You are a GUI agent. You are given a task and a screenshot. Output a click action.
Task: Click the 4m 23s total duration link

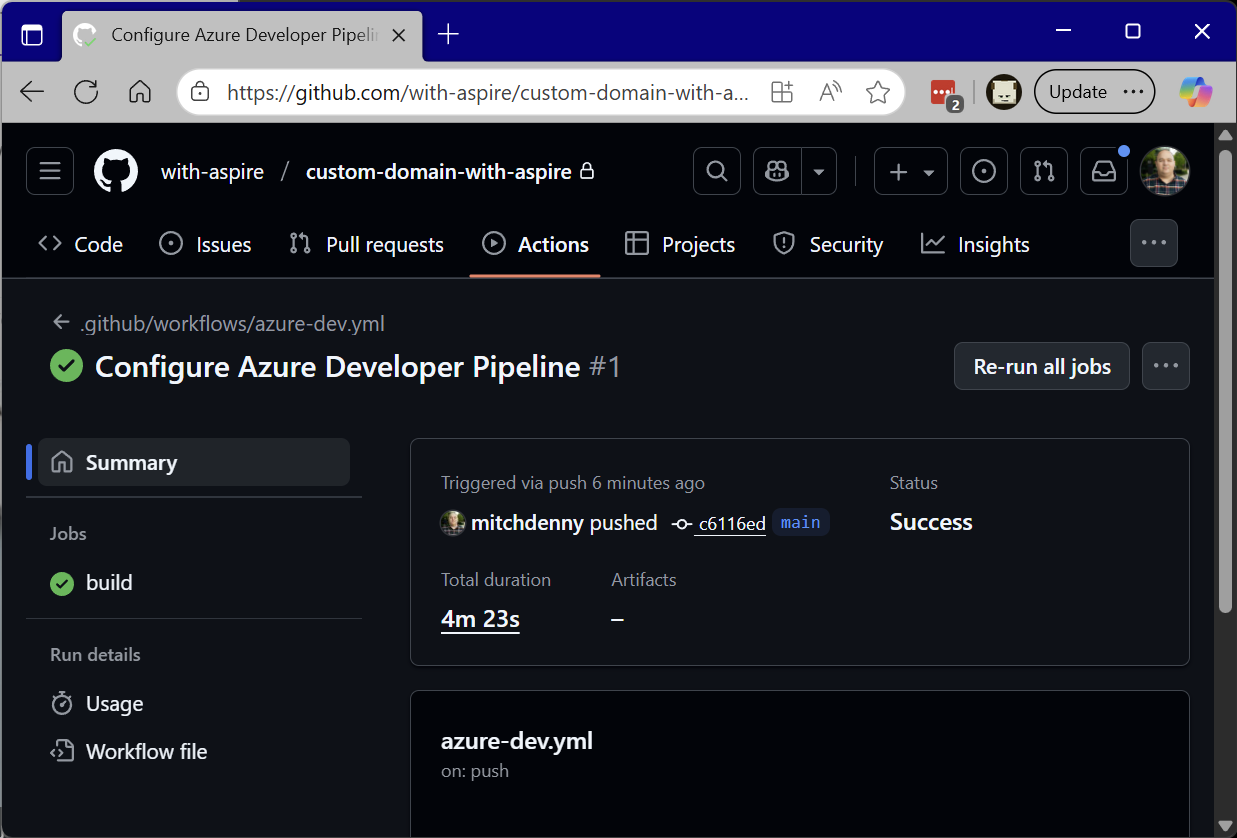coord(480,619)
